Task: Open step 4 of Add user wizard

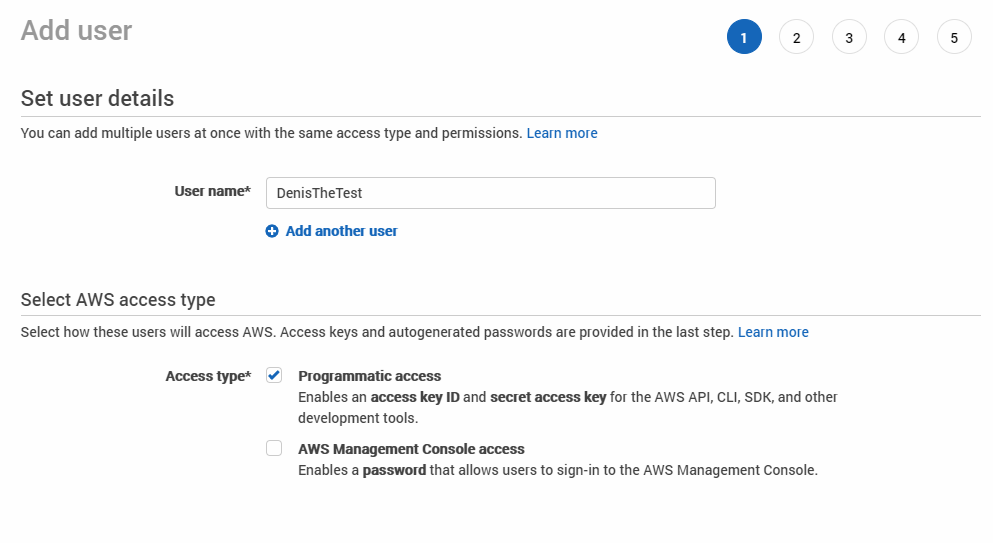Action: tap(901, 38)
